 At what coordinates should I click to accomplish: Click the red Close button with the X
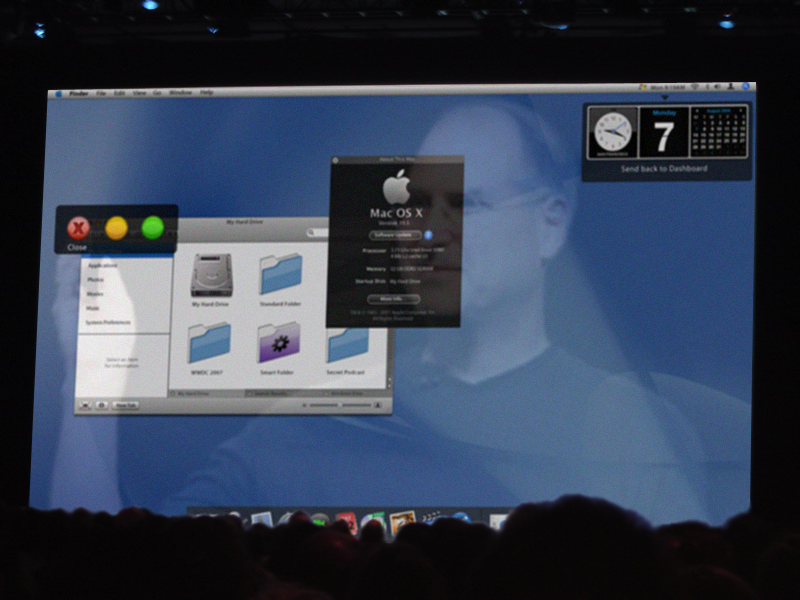78,228
